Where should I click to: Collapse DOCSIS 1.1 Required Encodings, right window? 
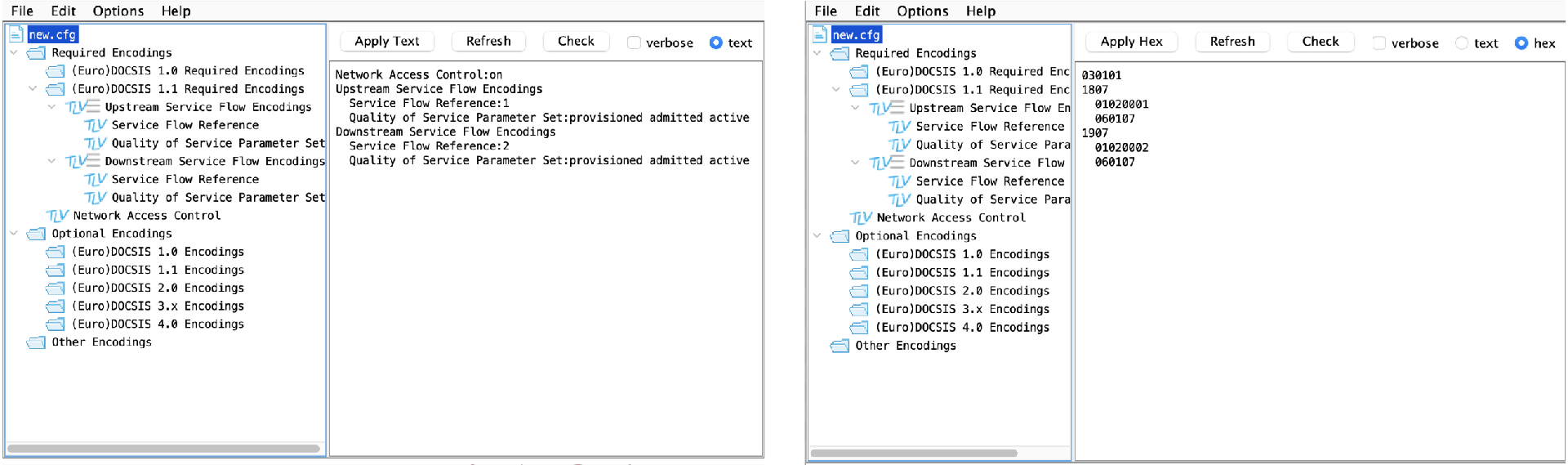[x=836, y=89]
